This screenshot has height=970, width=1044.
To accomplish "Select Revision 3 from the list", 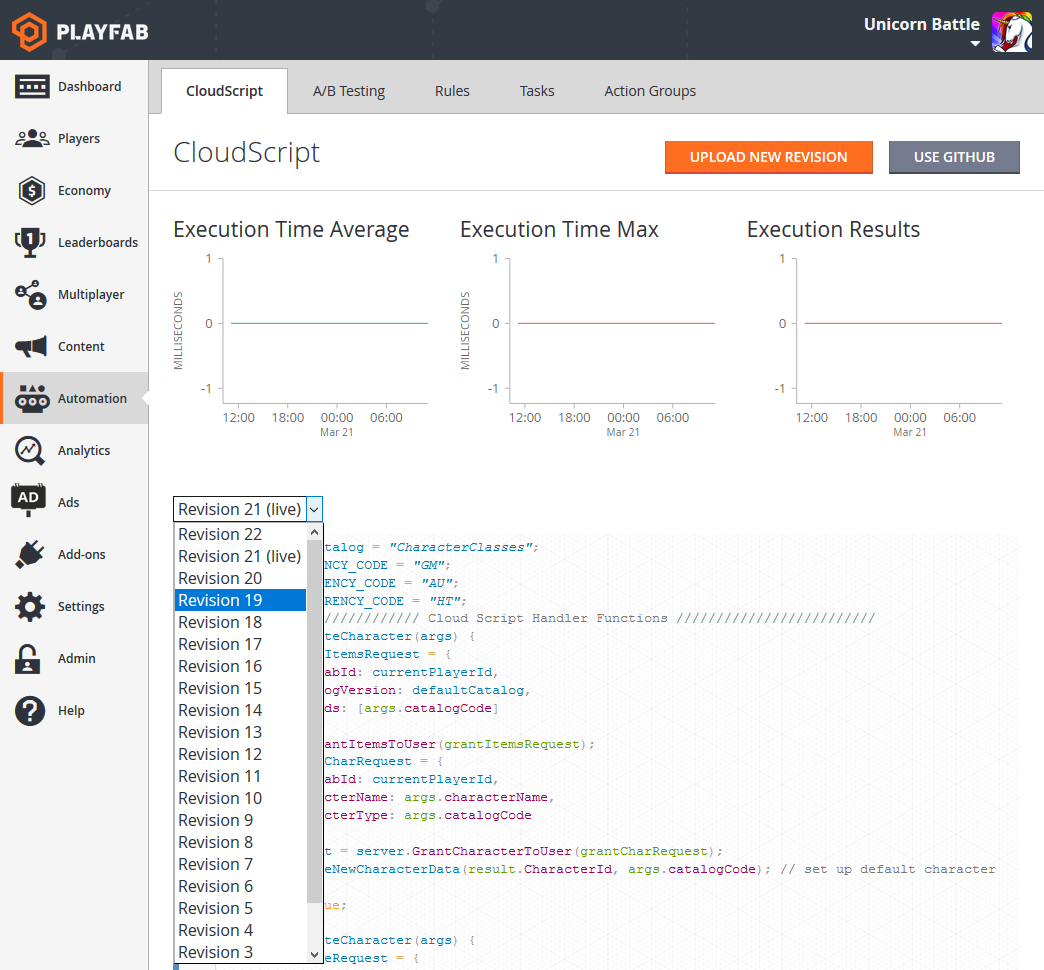I will [x=240, y=952].
